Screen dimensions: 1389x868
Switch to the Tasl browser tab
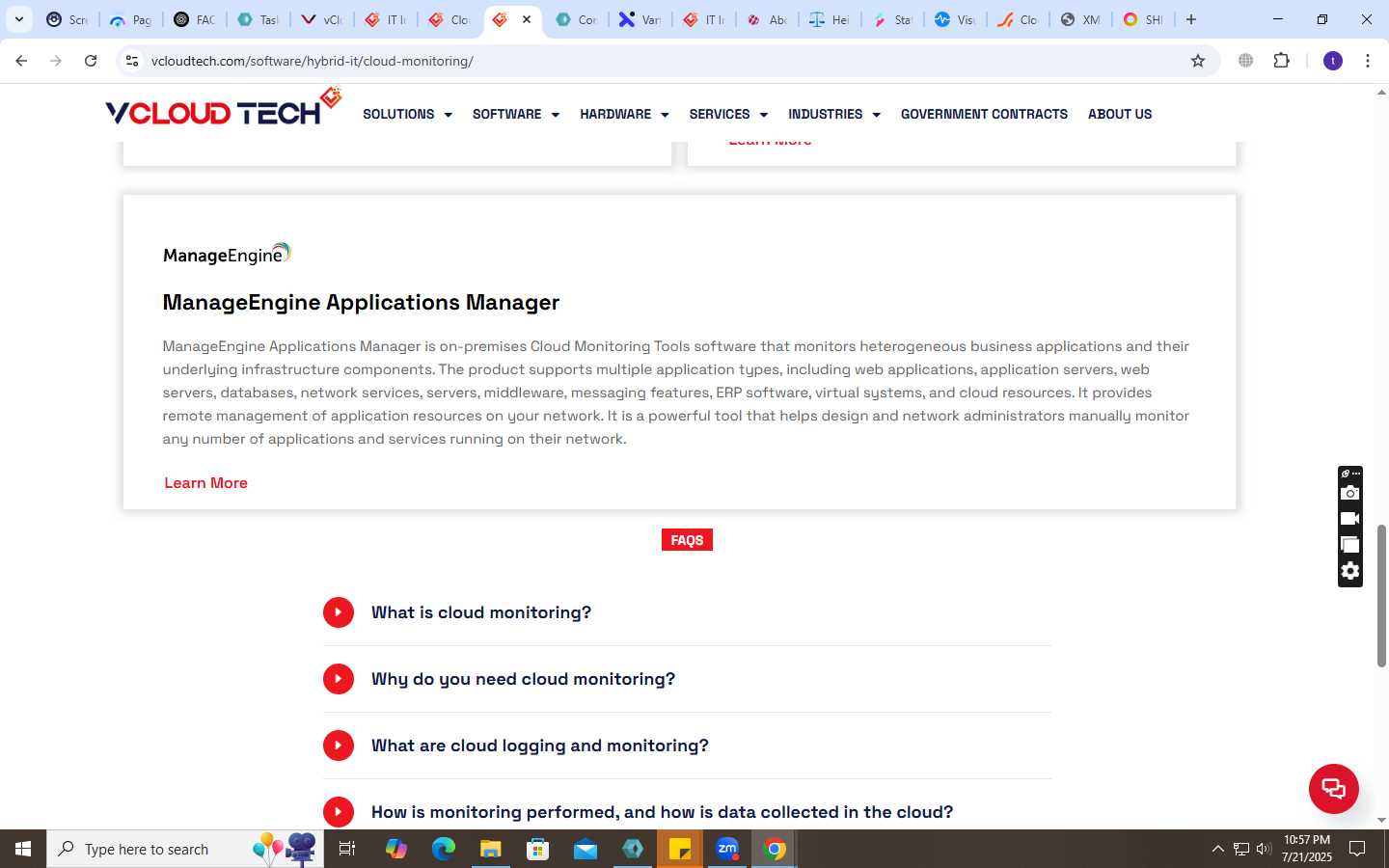click(x=258, y=19)
